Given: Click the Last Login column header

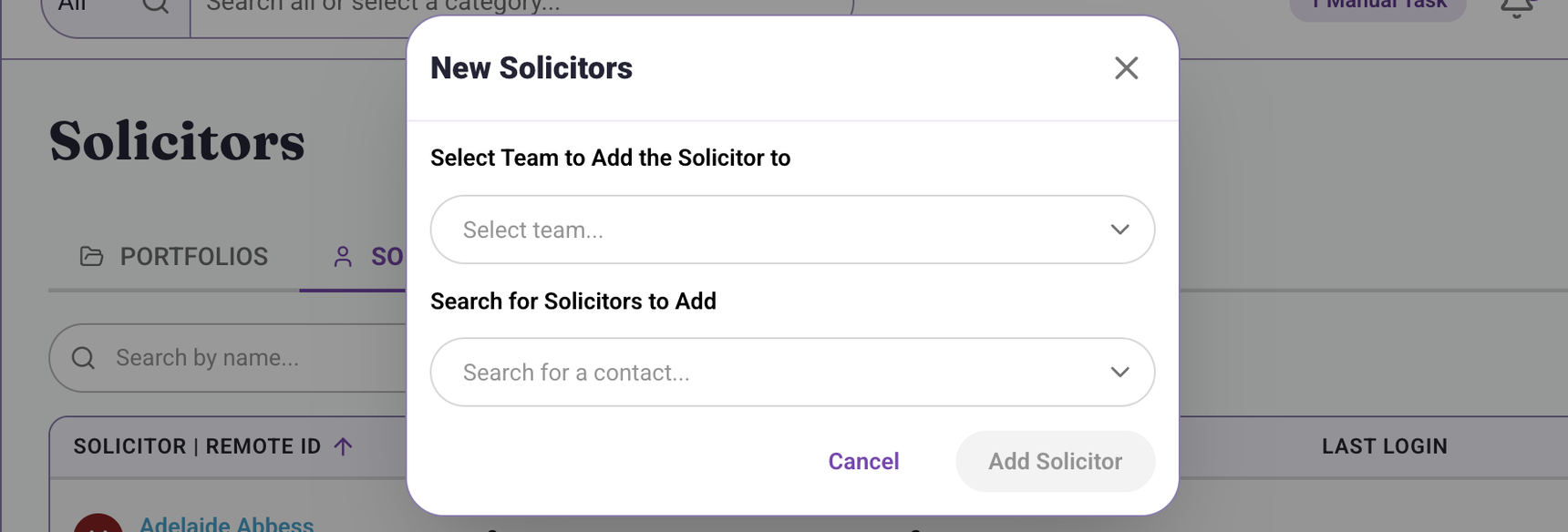Looking at the screenshot, I should click(x=1384, y=446).
